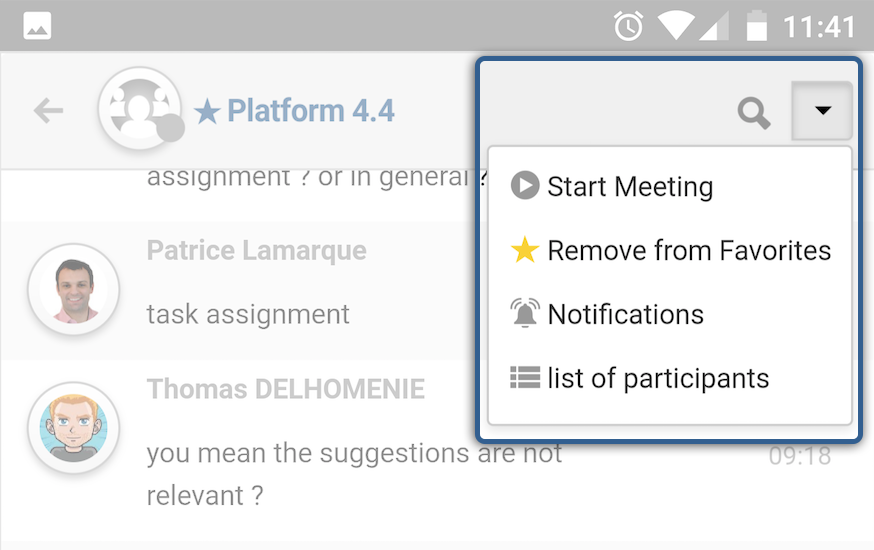Open Thomas DELHOMENIE's avatar
Screen dimensions: 874x550
[x=74, y=428]
